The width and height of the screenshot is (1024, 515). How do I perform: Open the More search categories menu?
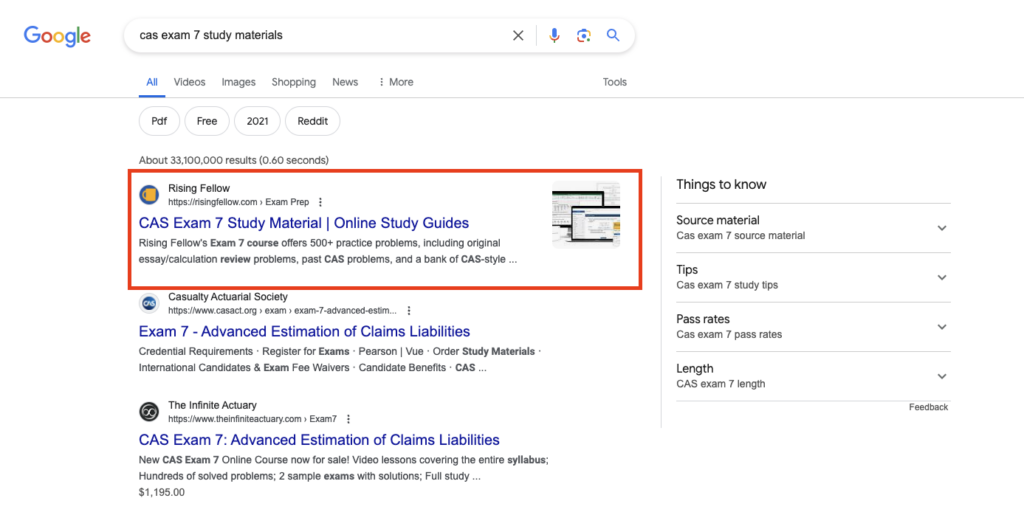pyautogui.click(x=396, y=82)
